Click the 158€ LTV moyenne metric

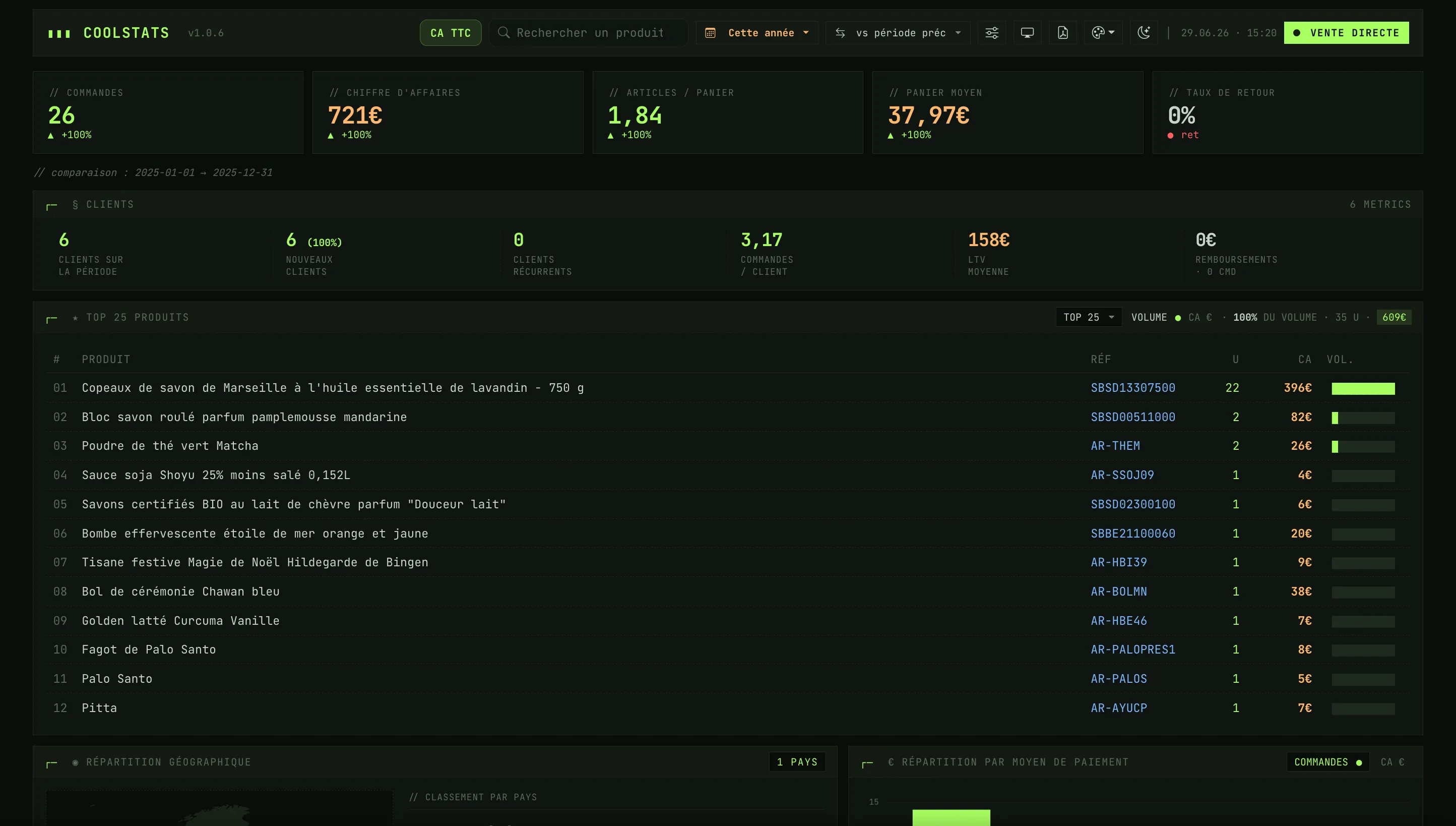[988, 240]
